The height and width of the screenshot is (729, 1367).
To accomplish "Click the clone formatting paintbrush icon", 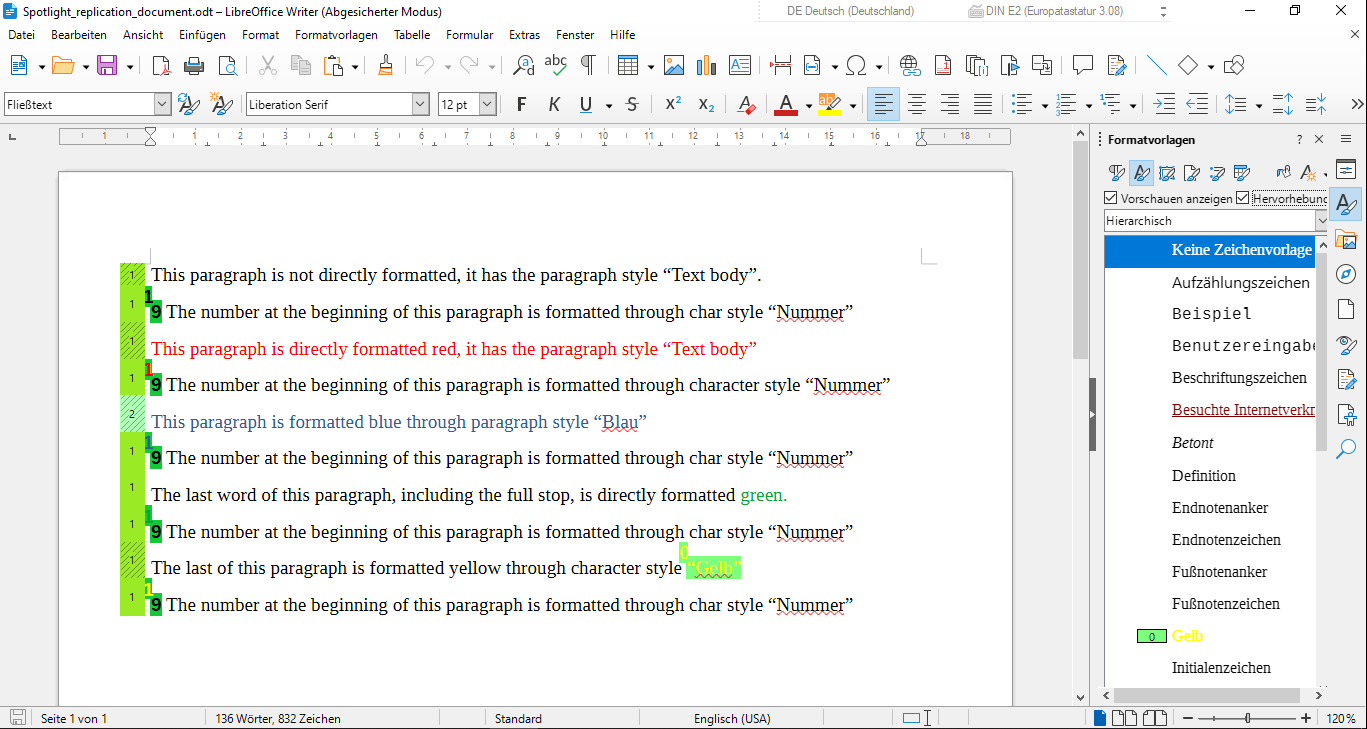I will coord(385,66).
